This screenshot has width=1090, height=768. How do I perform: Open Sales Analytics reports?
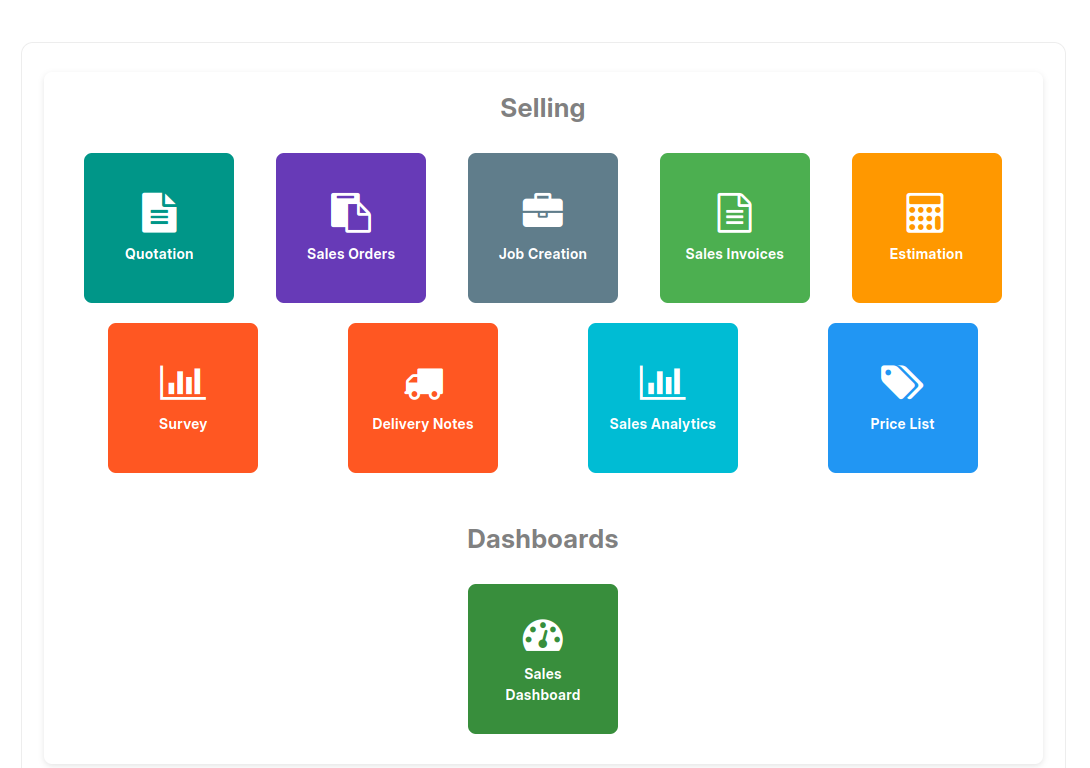pyautogui.click(x=662, y=398)
